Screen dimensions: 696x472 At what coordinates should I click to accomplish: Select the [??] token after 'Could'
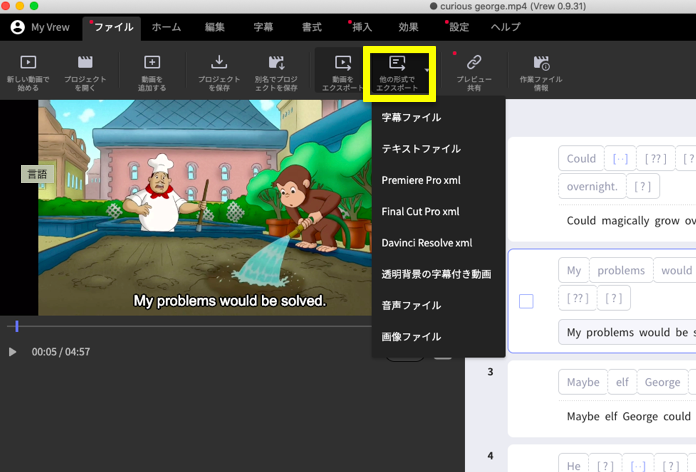click(x=656, y=159)
